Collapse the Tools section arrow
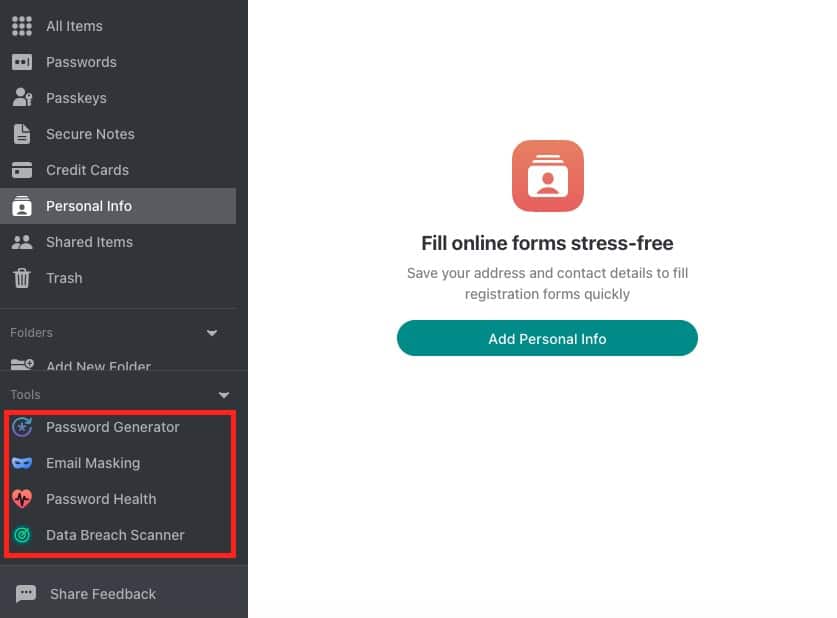Image resolution: width=837 pixels, height=618 pixels. [224, 395]
